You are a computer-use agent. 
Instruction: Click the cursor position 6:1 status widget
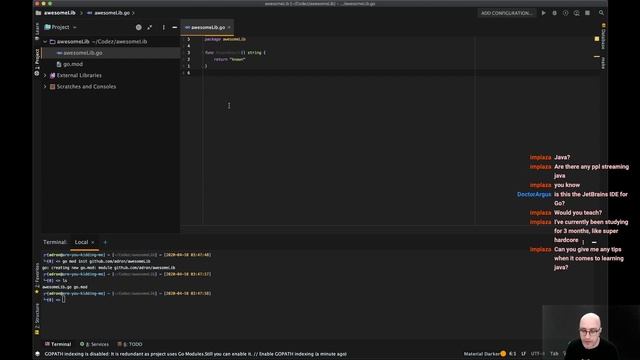click(513, 354)
